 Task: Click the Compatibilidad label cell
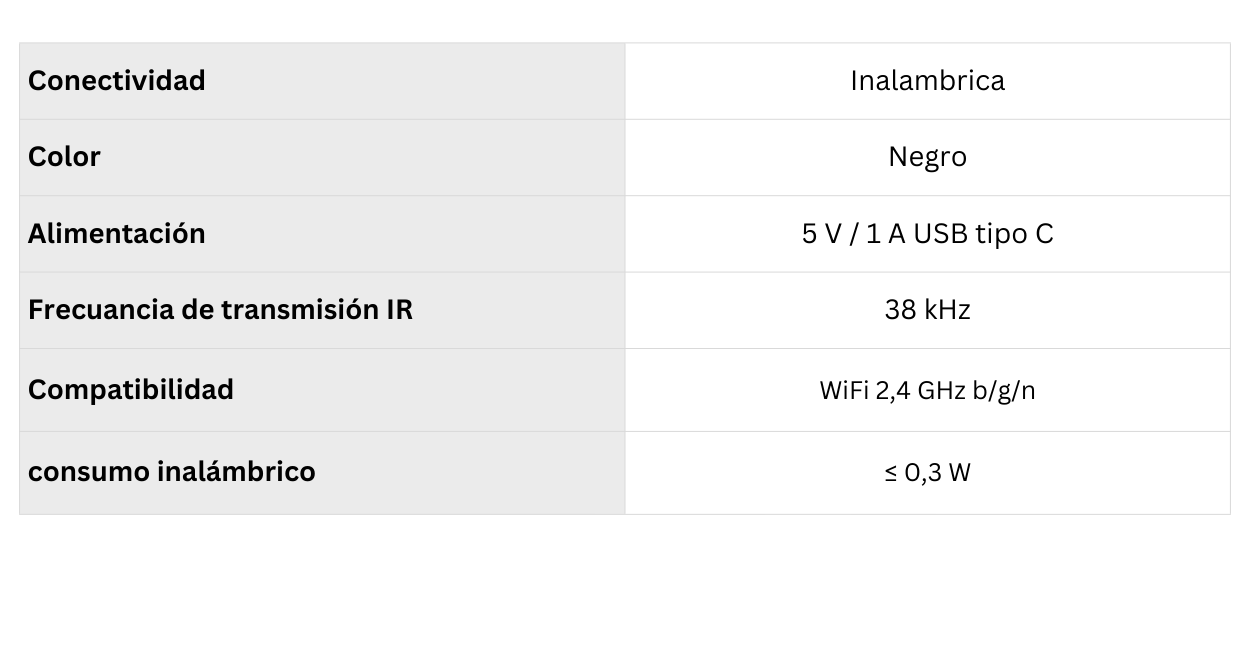(x=131, y=390)
